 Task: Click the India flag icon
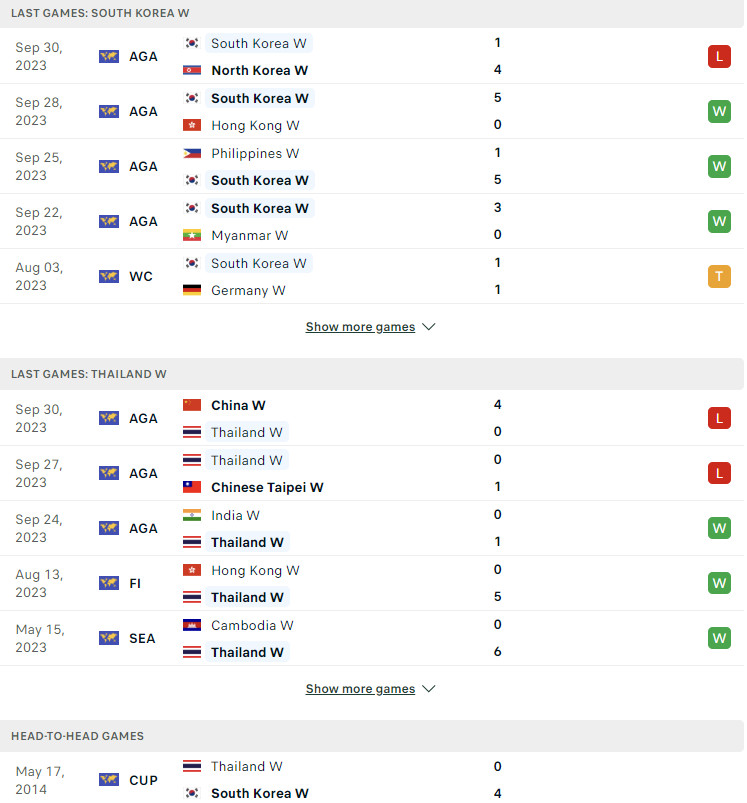pyautogui.click(x=192, y=515)
